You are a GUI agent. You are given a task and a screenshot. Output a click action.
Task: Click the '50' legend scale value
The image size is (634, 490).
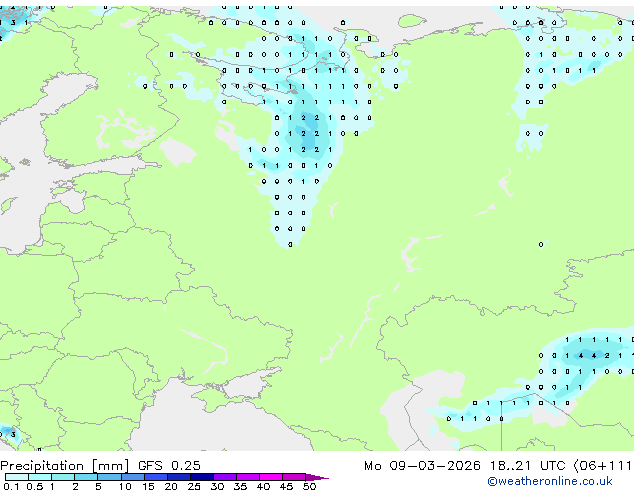pyautogui.click(x=310, y=486)
